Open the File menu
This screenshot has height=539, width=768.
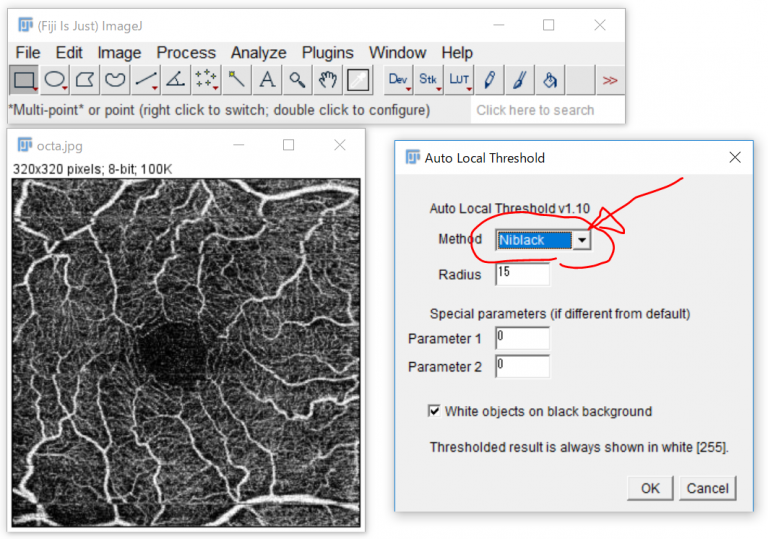pyautogui.click(x=28, y=52)
